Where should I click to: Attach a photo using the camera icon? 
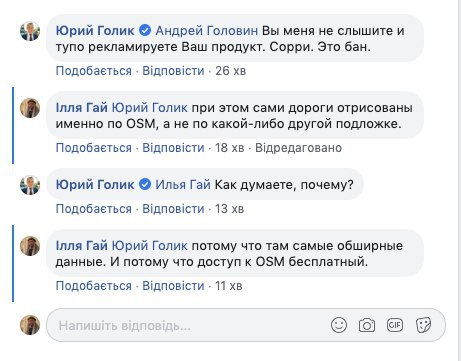pyautogui.click(x=367, y=325)
